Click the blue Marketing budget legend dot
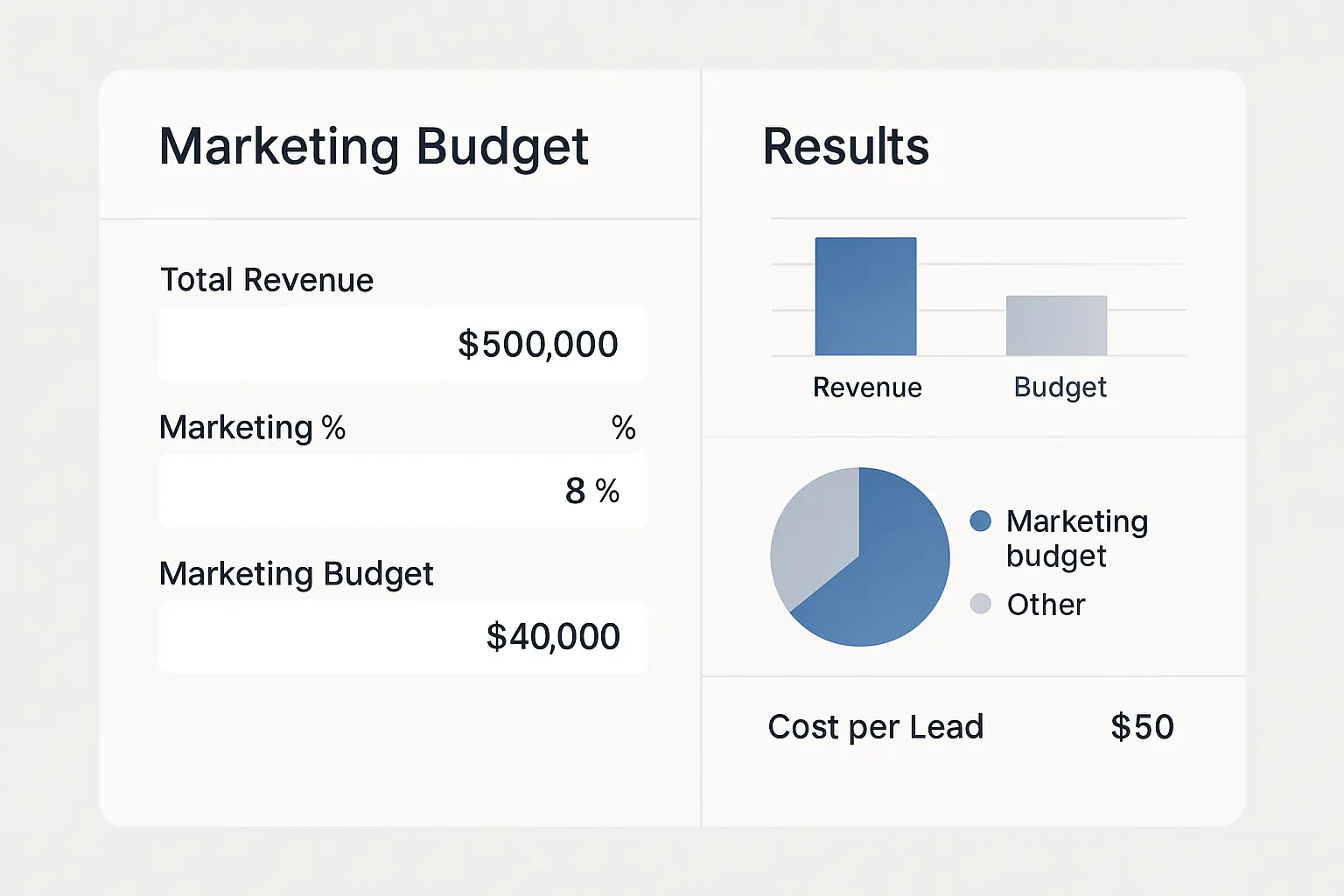This screenshot has height=896, width=1344. tap(981, 521)
